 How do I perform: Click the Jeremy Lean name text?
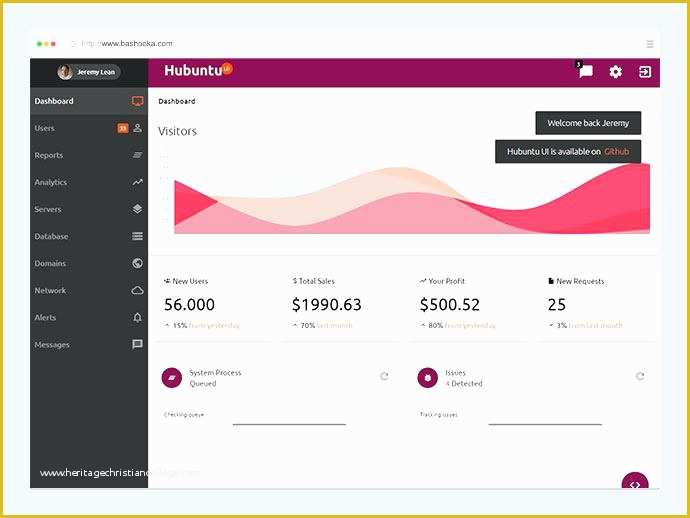(95, 72)
